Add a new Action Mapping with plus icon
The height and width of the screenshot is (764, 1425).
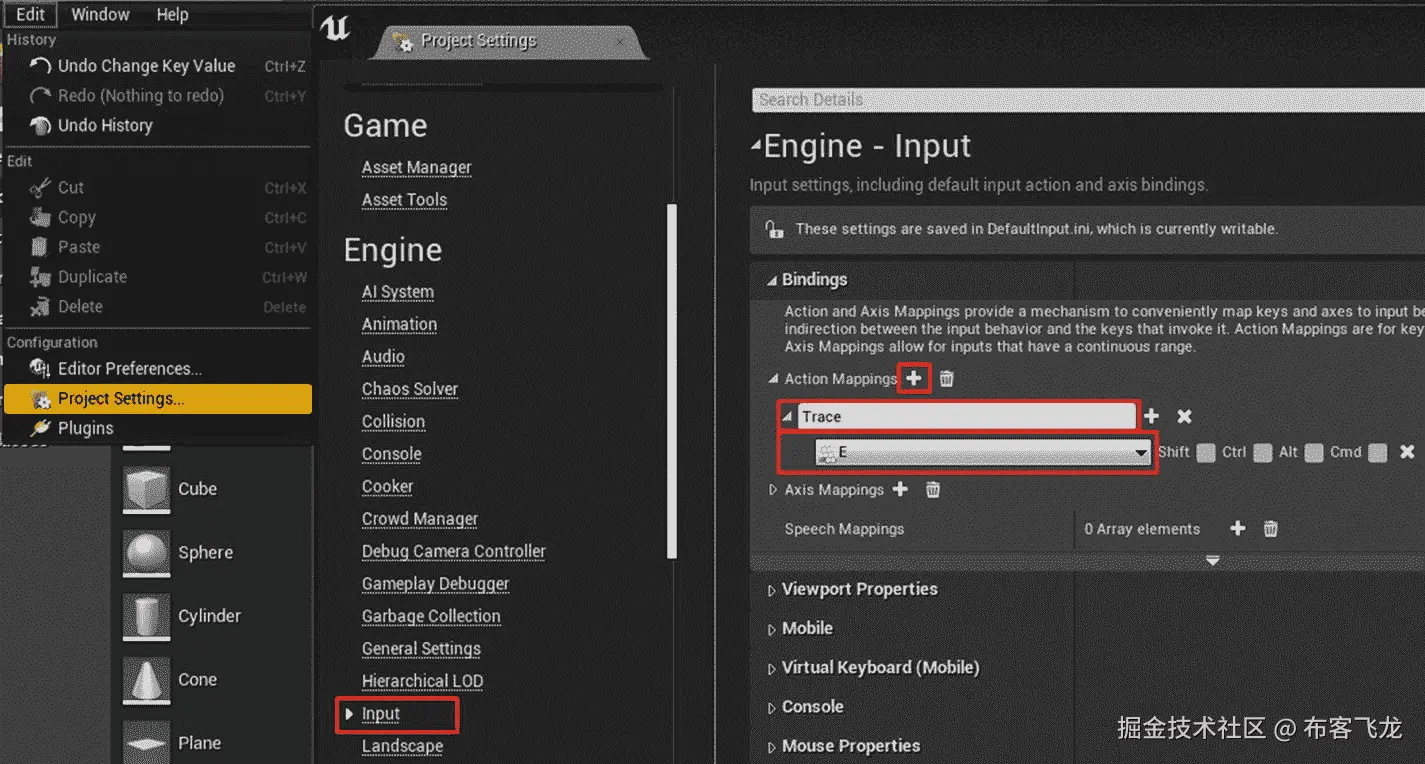914,379
